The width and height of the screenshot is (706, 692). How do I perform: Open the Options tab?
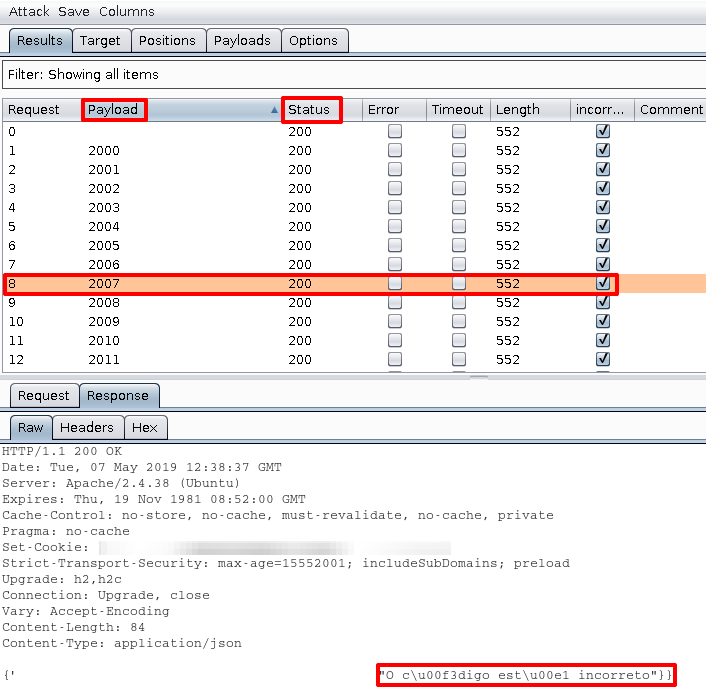313,41
